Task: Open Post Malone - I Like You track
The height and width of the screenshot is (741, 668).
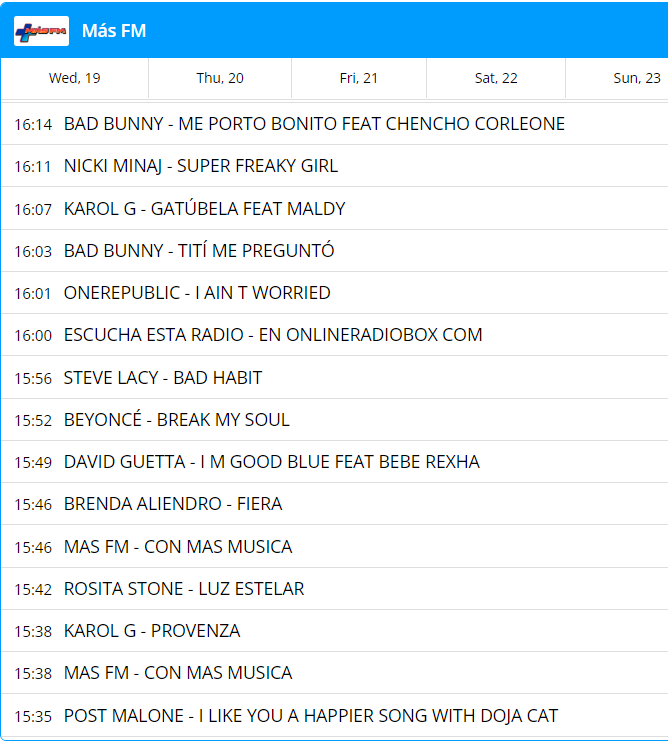Action: click(311, 716)
